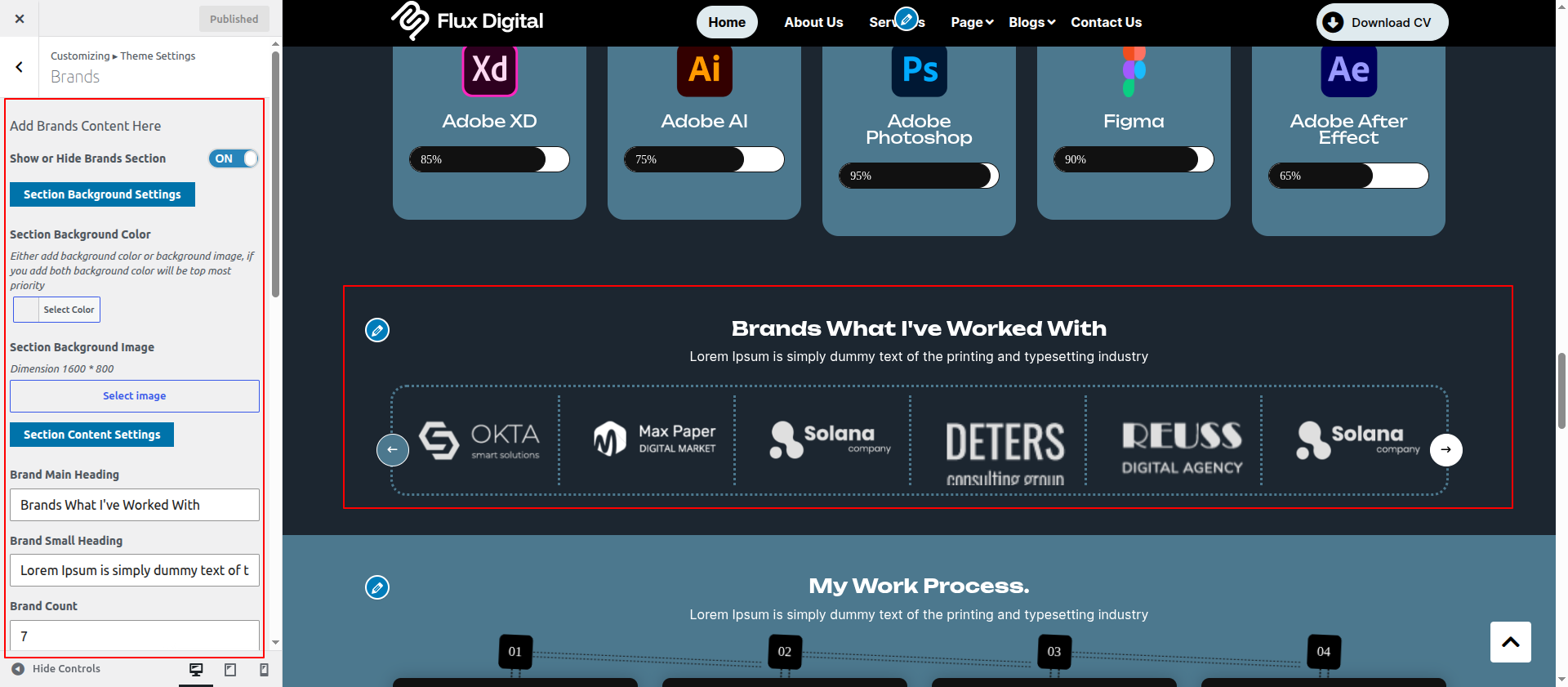
Task: Select the Adobe Photoshop skill icon
Action: click(x=920, y=70)
